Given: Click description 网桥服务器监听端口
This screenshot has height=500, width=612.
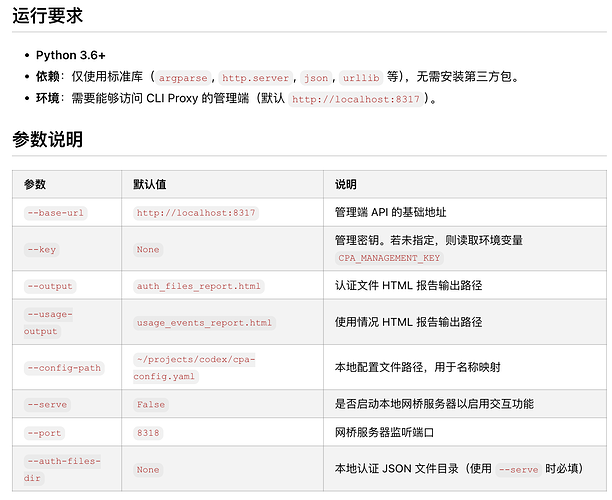Looking at the screenshot, I should pos(384,432).
